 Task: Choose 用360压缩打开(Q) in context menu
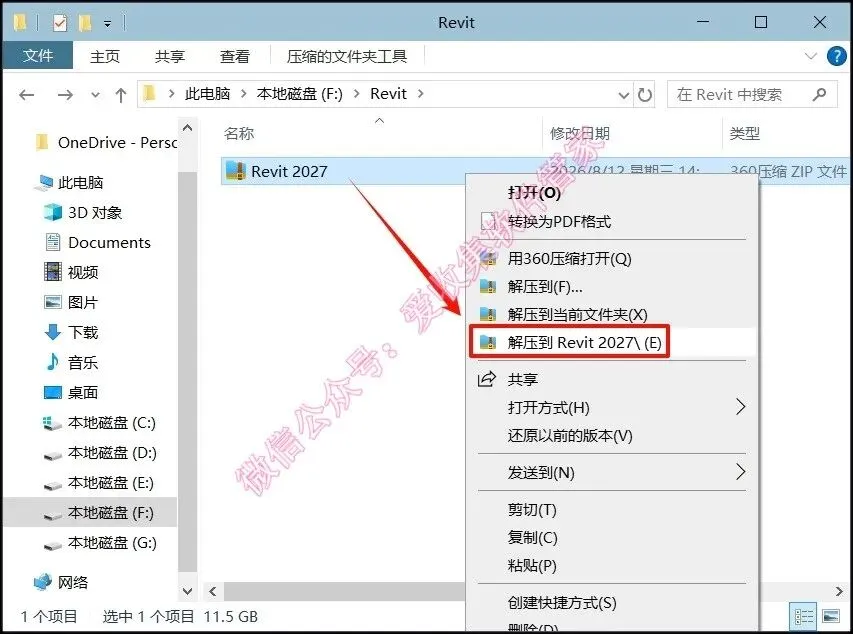tap(612, 258)
